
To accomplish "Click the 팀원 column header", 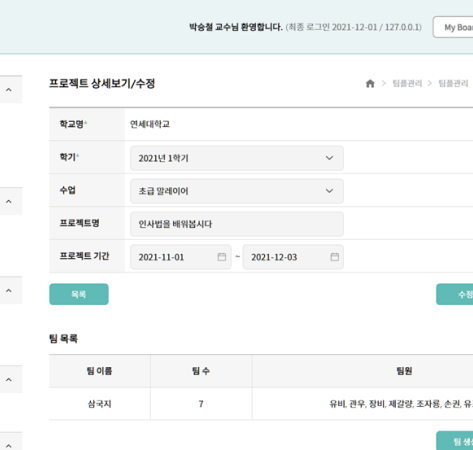I will 363,371.
